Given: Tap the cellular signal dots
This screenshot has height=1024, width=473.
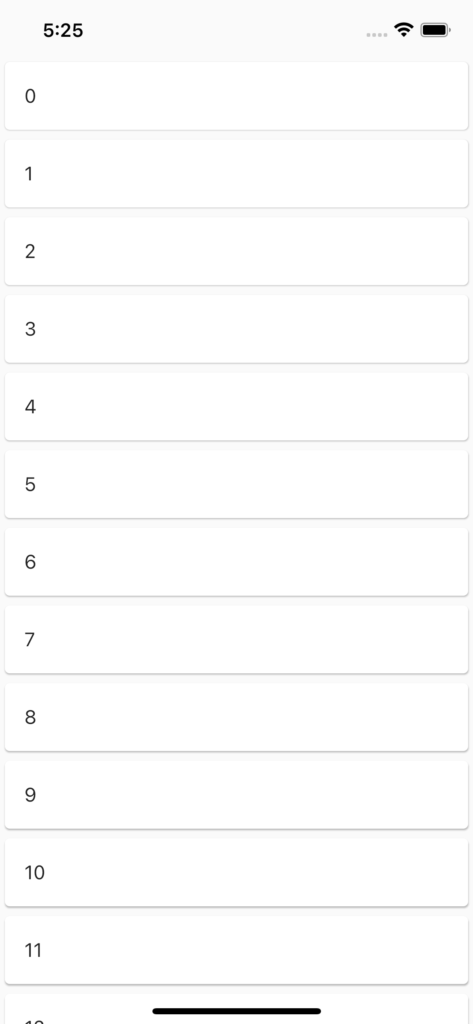Looking at the screenshot, I should click(x=377, y=35).
